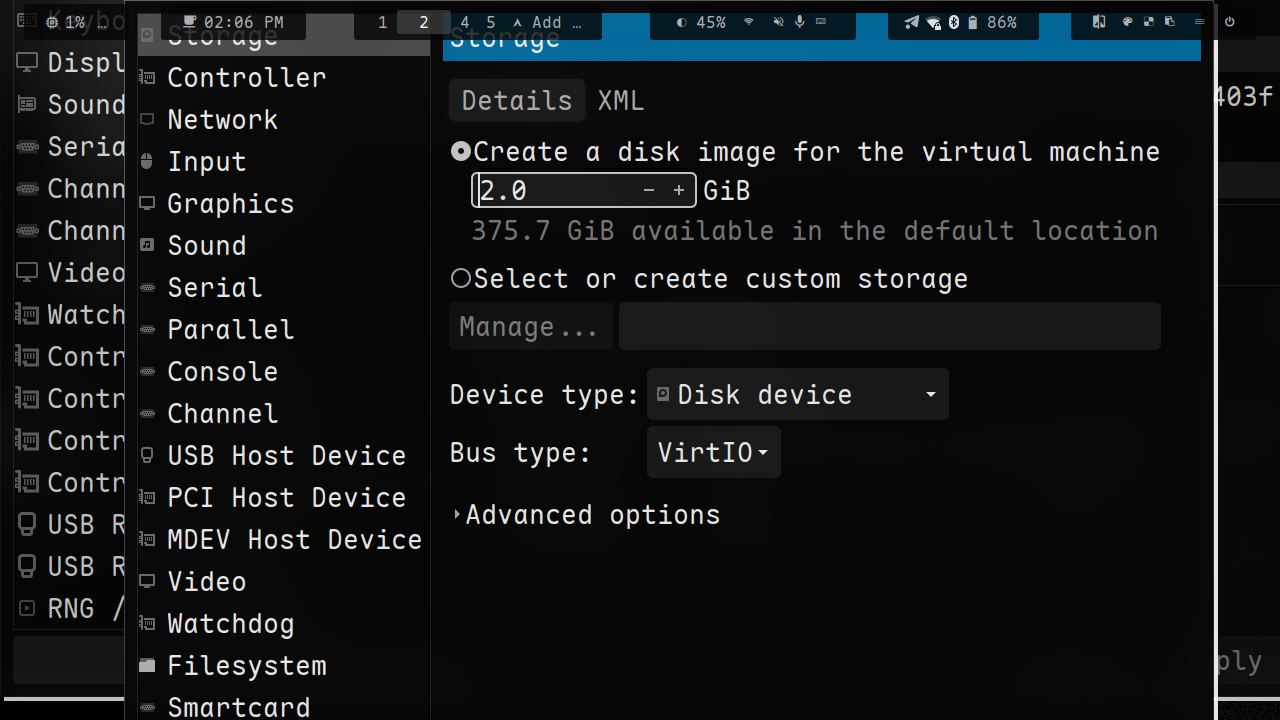The image size is (1280, 720).
Task: Switch to workspace 4 in top bar
Action: click(x=465, y=22)
